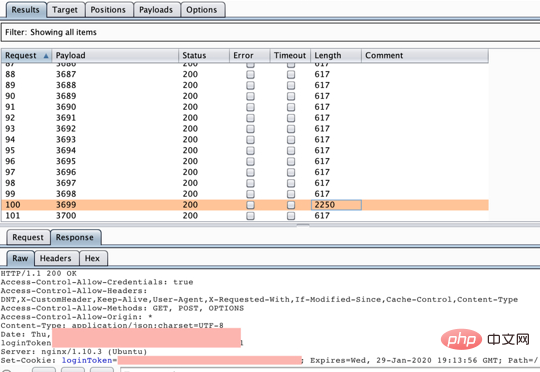
Task: Click the Length cell showing 2250
Action: [x=336, y=205]
